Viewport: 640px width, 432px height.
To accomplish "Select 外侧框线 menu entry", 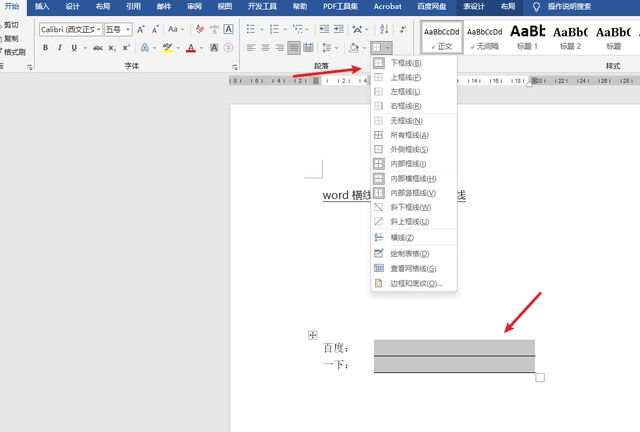I will (x=413, y=149).
